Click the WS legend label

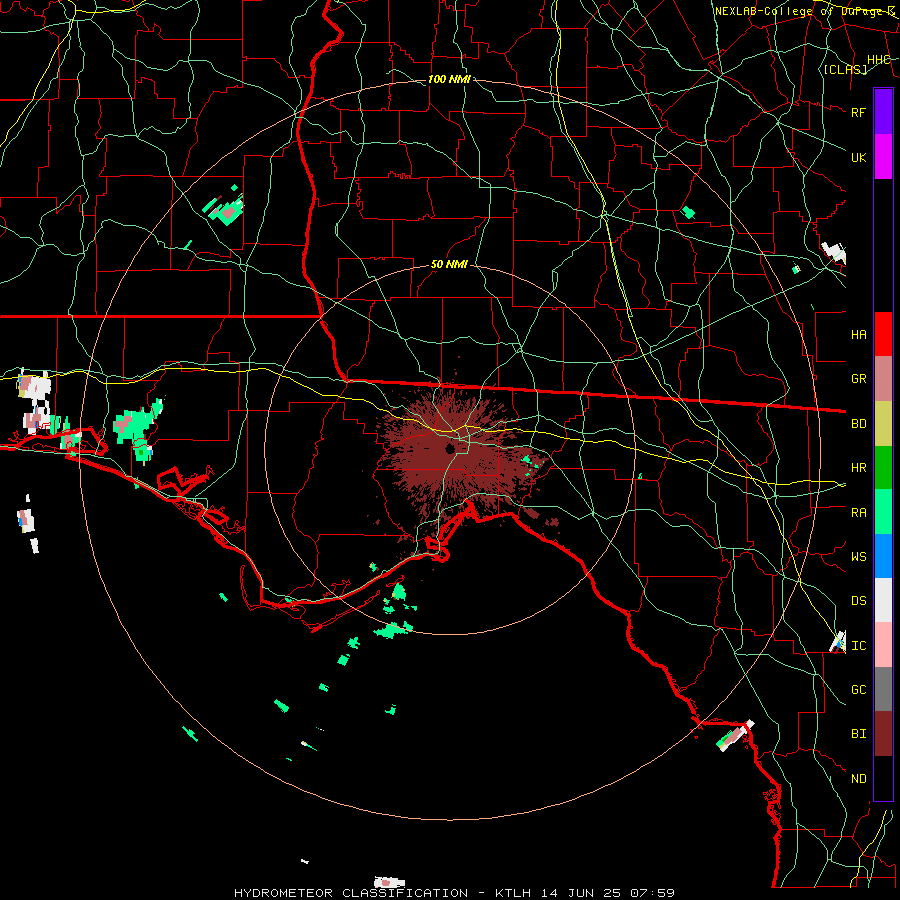[x=858, y=557]
